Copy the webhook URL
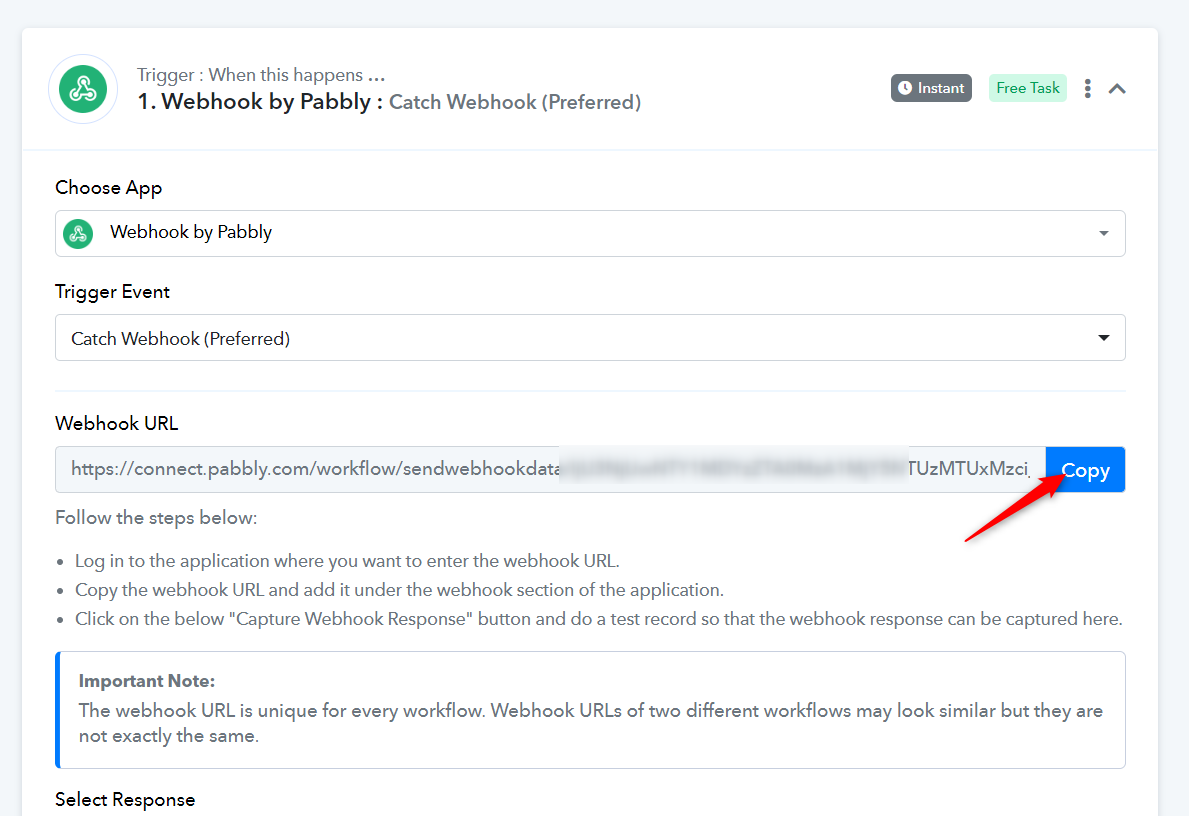The image size is (1189, 816). point(1085,469)
